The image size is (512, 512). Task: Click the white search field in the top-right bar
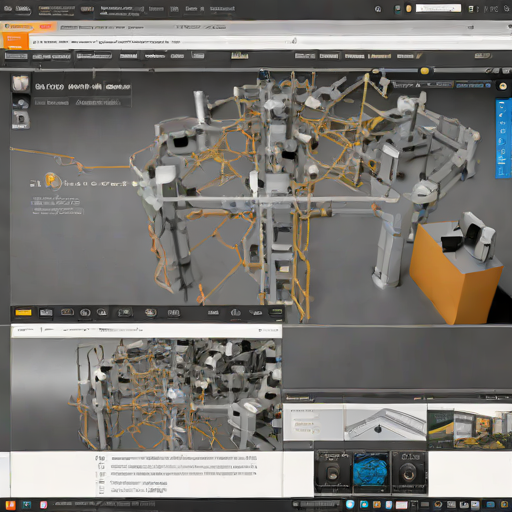pyautogui.click(x=438, y=8)
